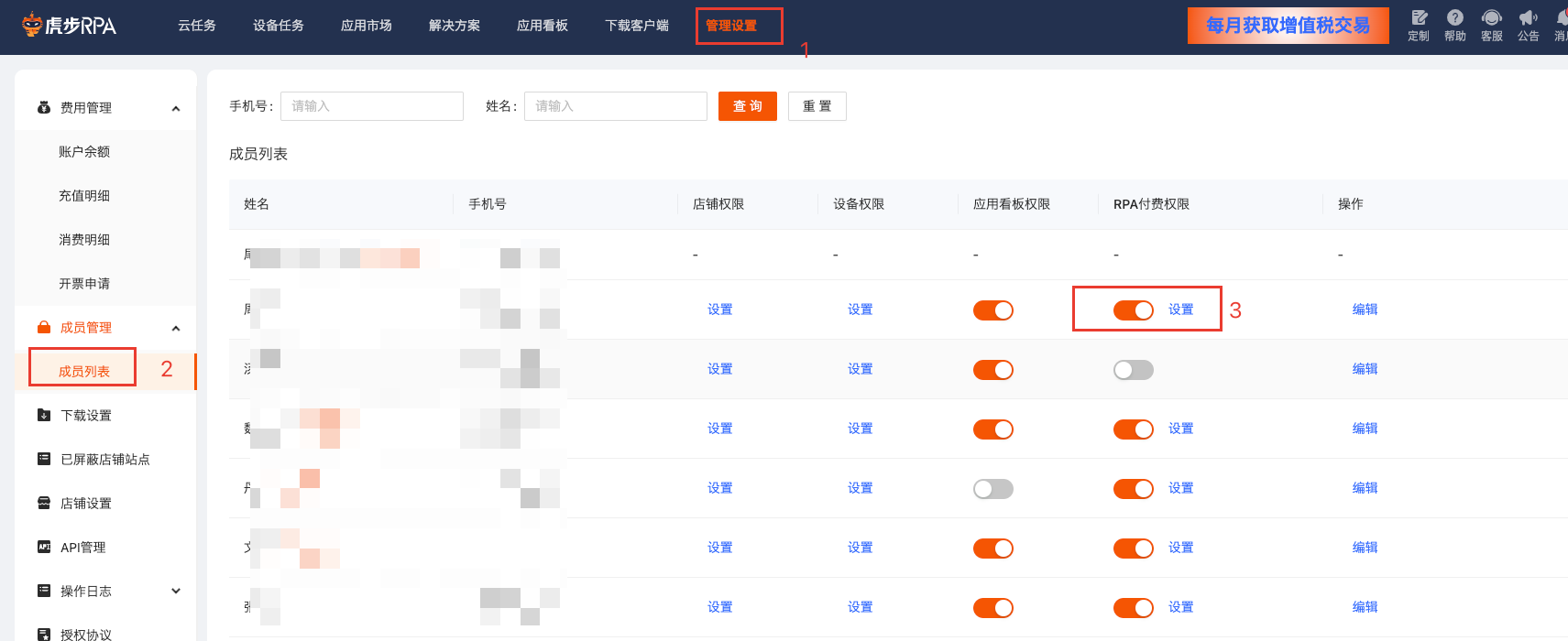This screenshot has height=641, width=1568.
Task: Open 充值明细 in the sidebar
Action: [x=84, y=196]
